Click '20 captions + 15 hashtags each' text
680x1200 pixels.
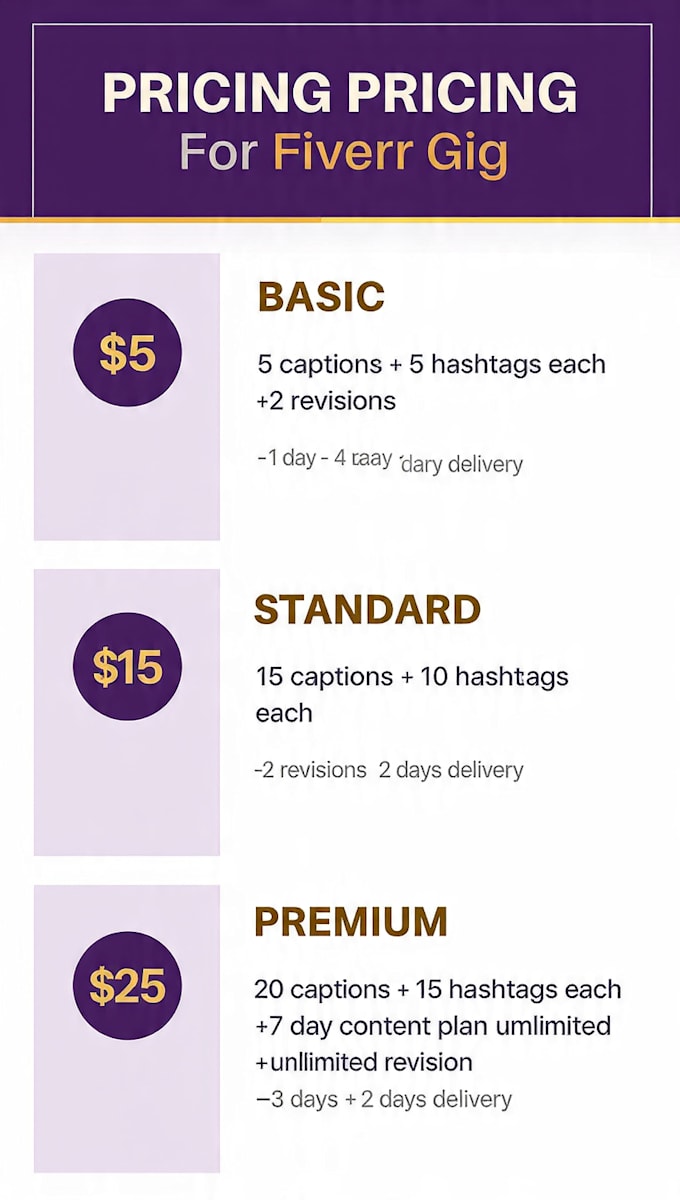click(438, 990)
